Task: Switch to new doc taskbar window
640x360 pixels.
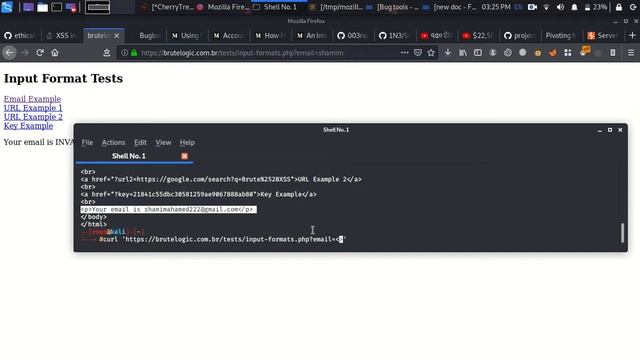Action: 449,7
